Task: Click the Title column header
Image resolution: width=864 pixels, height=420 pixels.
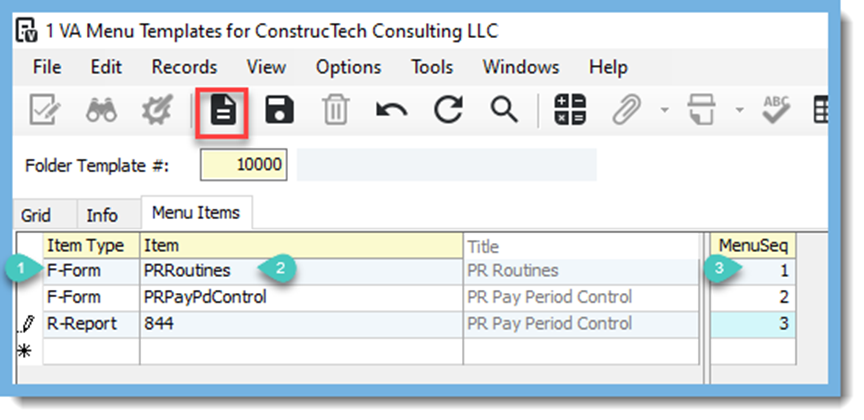Action: pyautogui.click(x=581, y=246)
